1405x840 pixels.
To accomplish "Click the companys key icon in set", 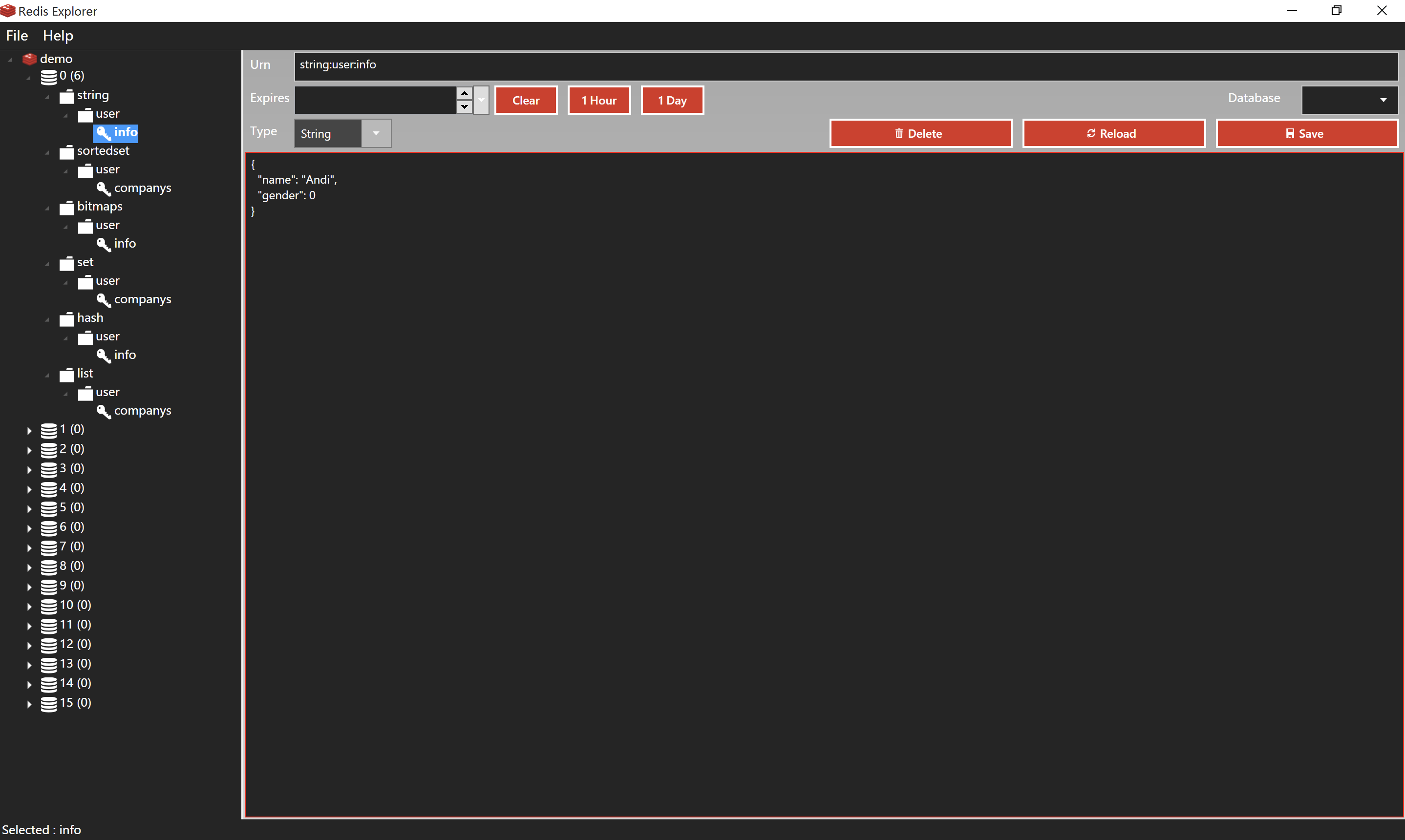I will (108, 299).
